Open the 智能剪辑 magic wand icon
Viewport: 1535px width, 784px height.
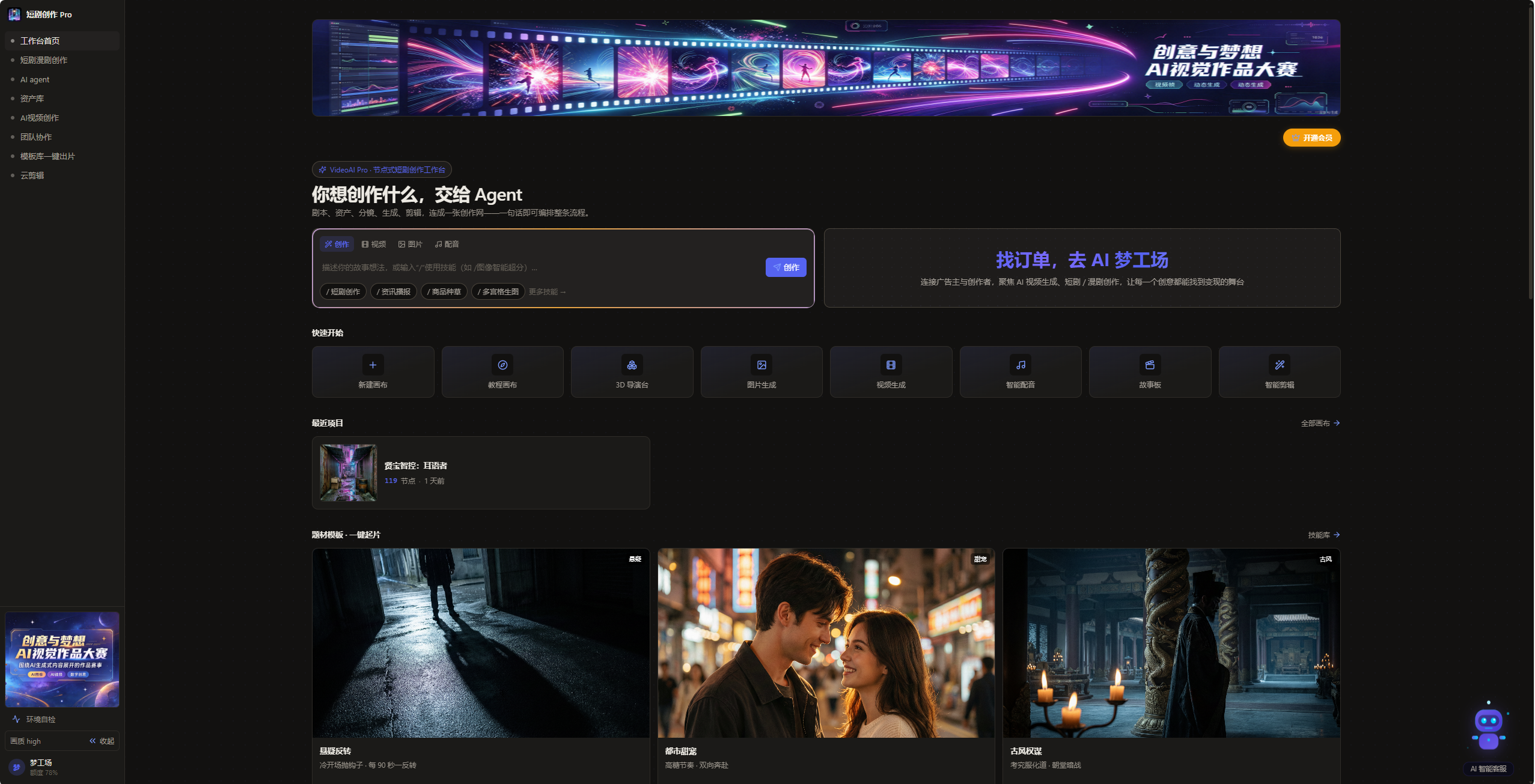pos(1280,365)
